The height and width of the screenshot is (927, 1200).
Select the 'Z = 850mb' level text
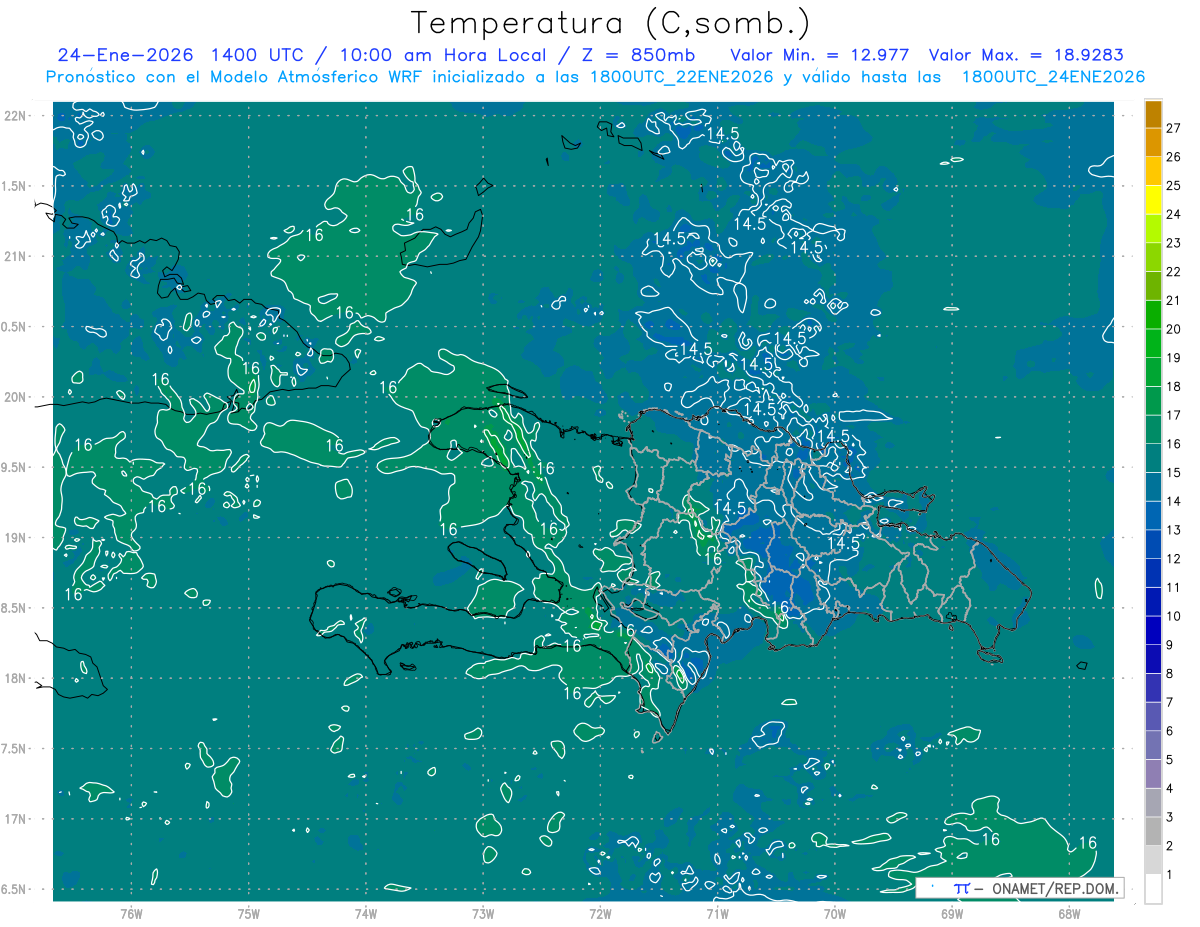pos(638,55)
